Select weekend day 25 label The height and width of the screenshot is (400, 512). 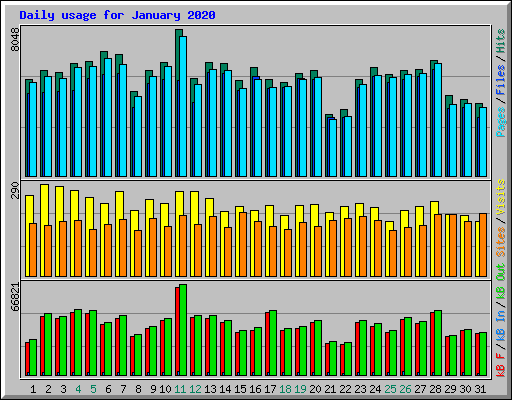point(390,389)
